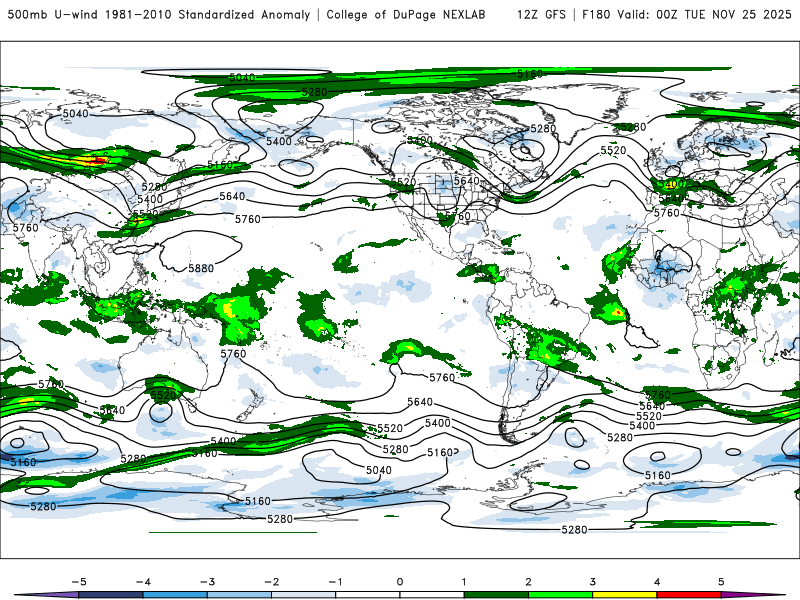Select the "College of DuPage NEXLAB" header text
This screenshot has width=800, height=600.
406,14
